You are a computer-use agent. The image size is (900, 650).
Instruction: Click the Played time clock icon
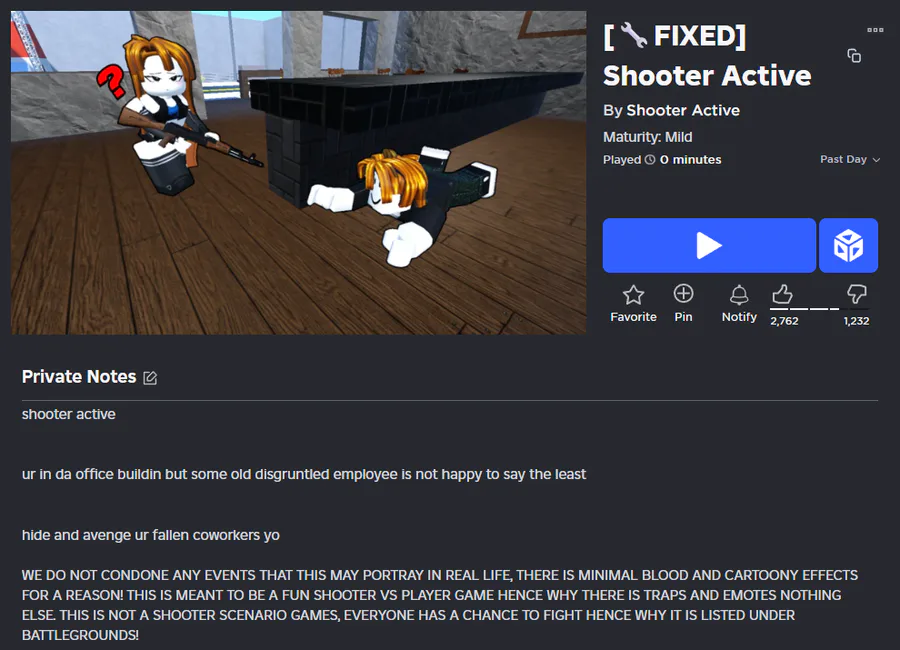click(x=650, y=160)
